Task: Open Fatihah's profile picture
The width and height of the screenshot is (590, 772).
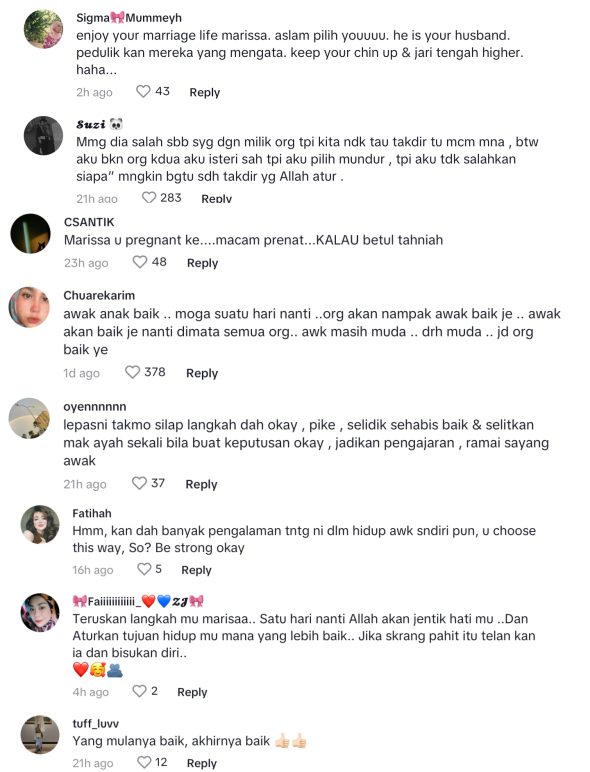Action: (40, 524)
